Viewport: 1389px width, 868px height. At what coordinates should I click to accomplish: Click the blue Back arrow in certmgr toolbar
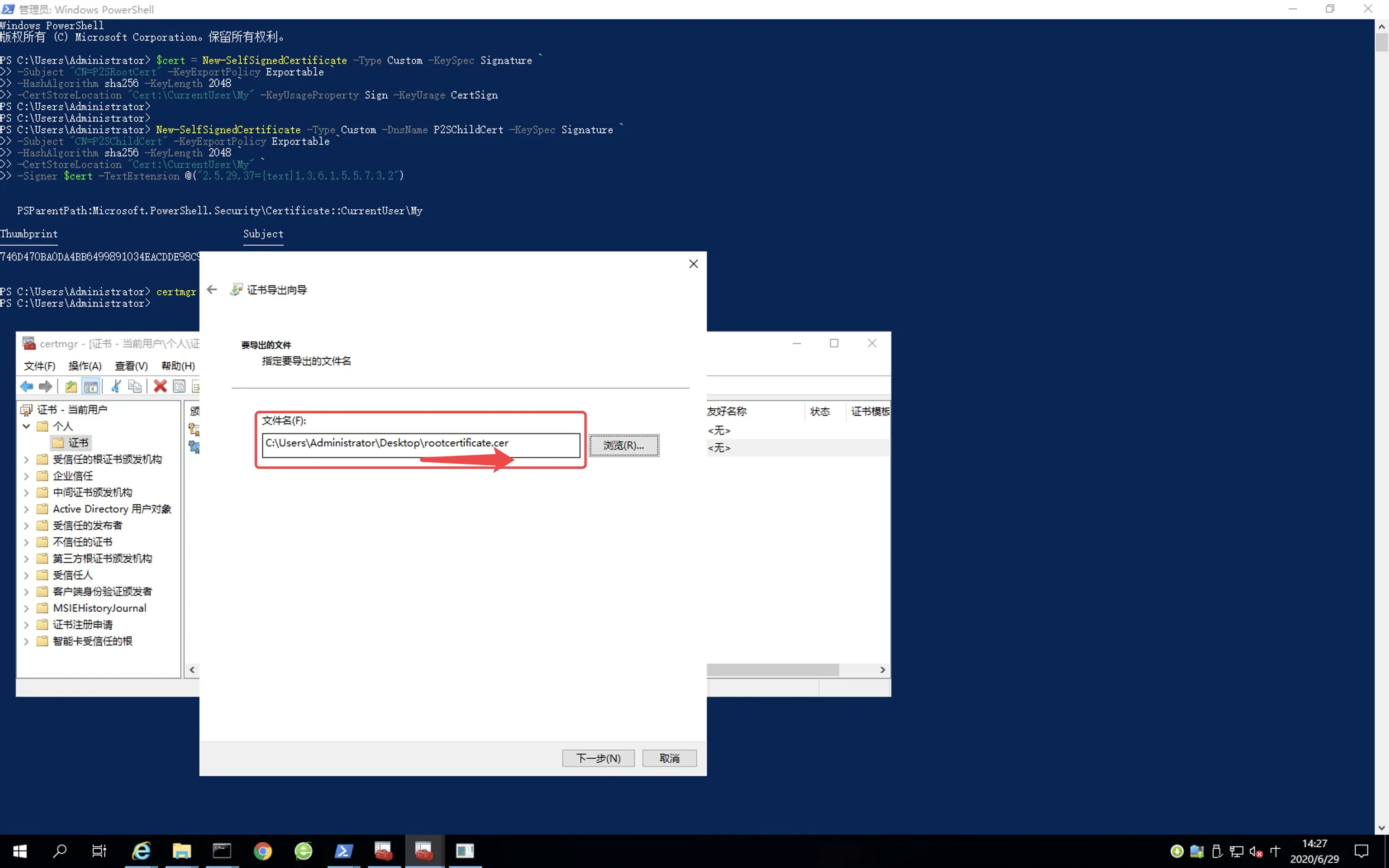pos(26,386)
